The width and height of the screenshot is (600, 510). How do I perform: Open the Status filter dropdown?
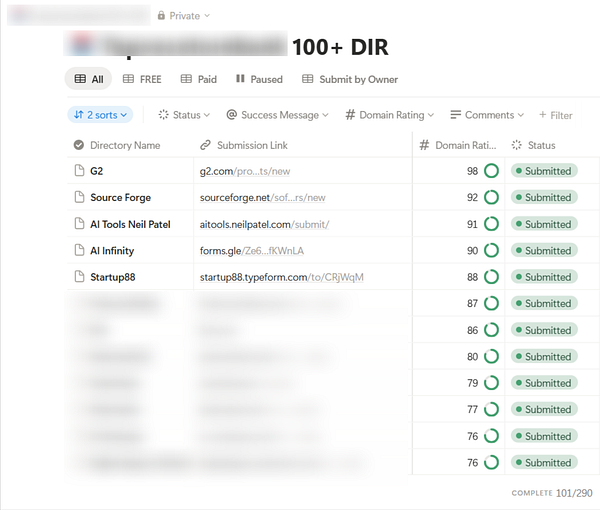click(184, 115)
